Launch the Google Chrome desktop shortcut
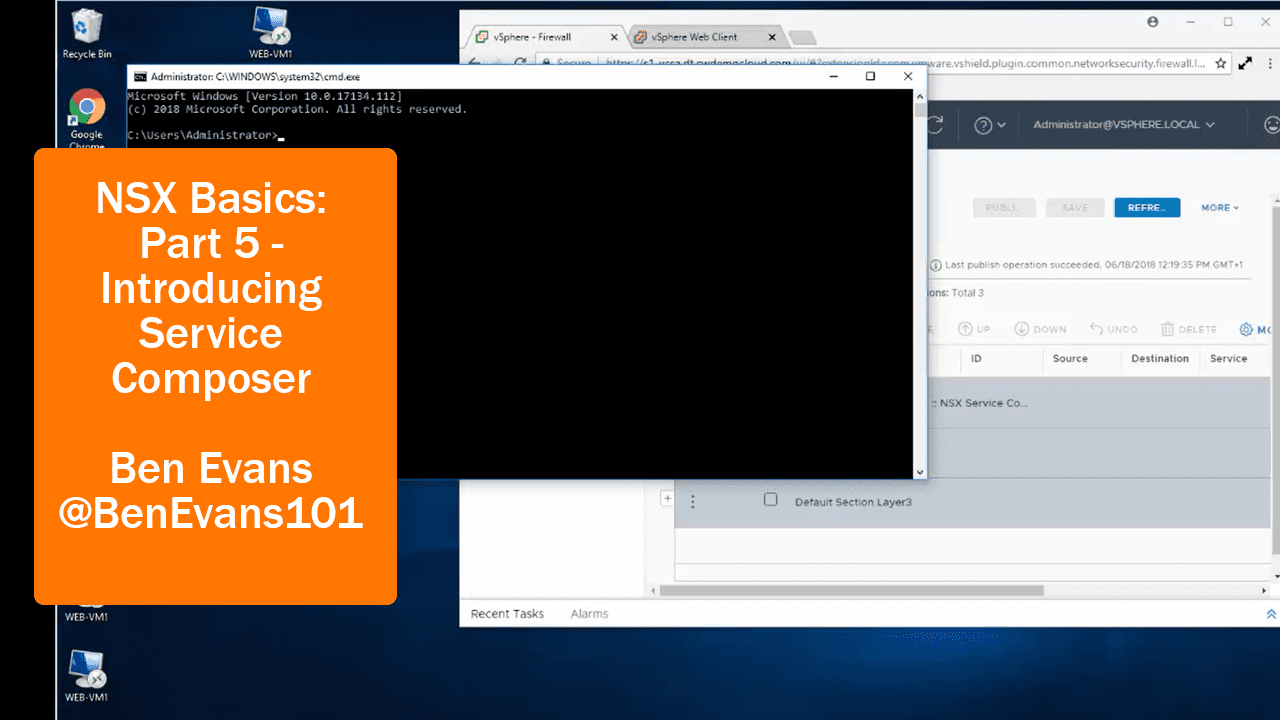 pyautogui.click(x=87, y=118)
